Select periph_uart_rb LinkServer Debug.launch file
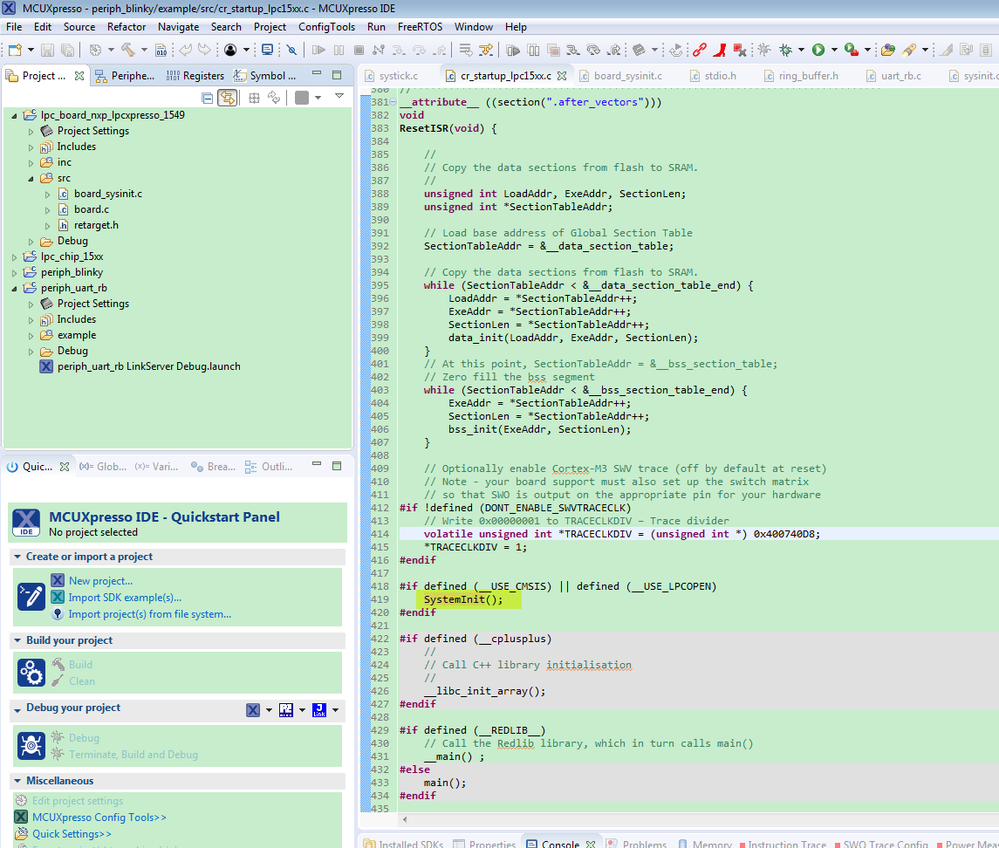 pos(148,366)
